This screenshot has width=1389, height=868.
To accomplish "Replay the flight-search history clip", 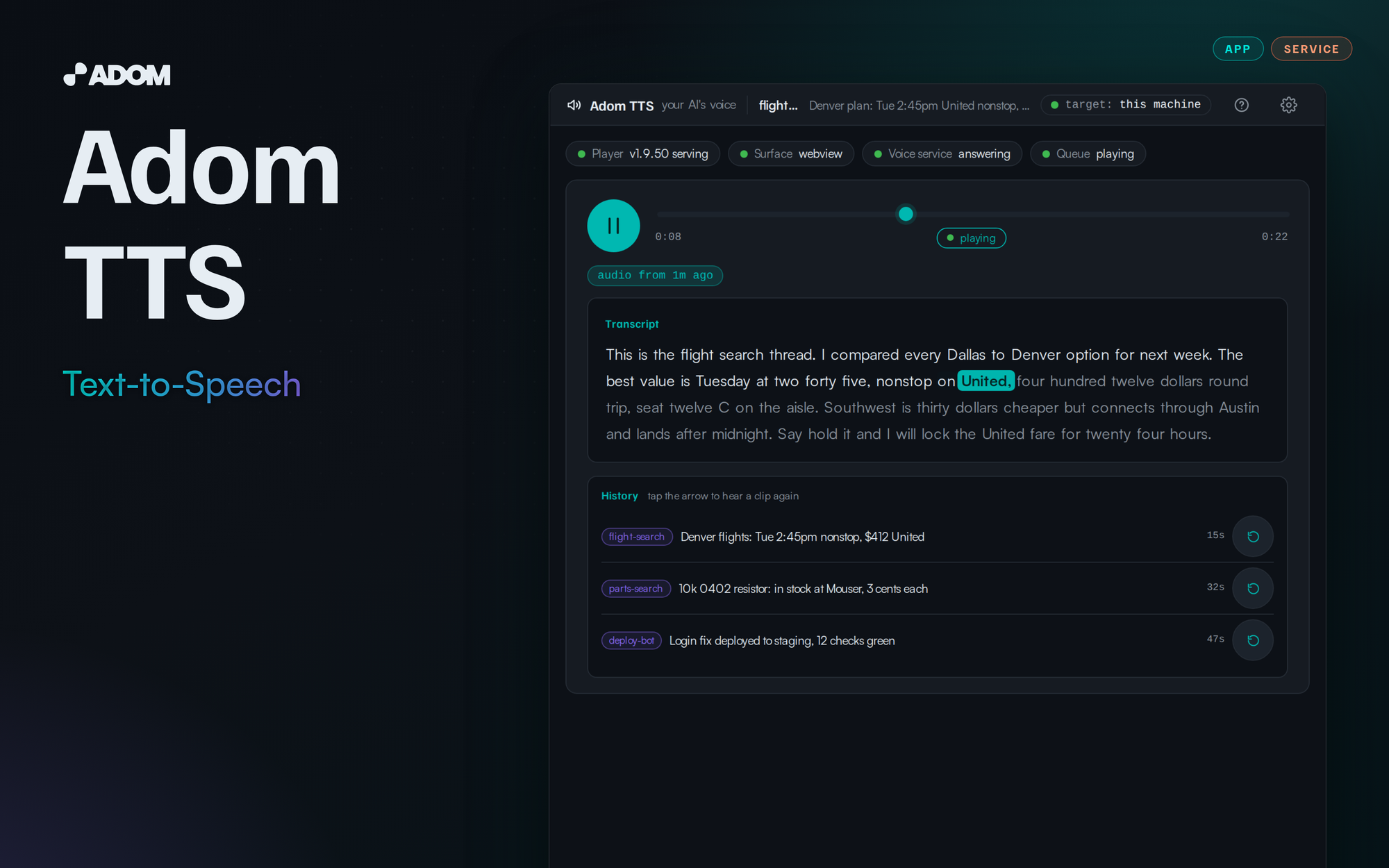I will [1253, 536].
